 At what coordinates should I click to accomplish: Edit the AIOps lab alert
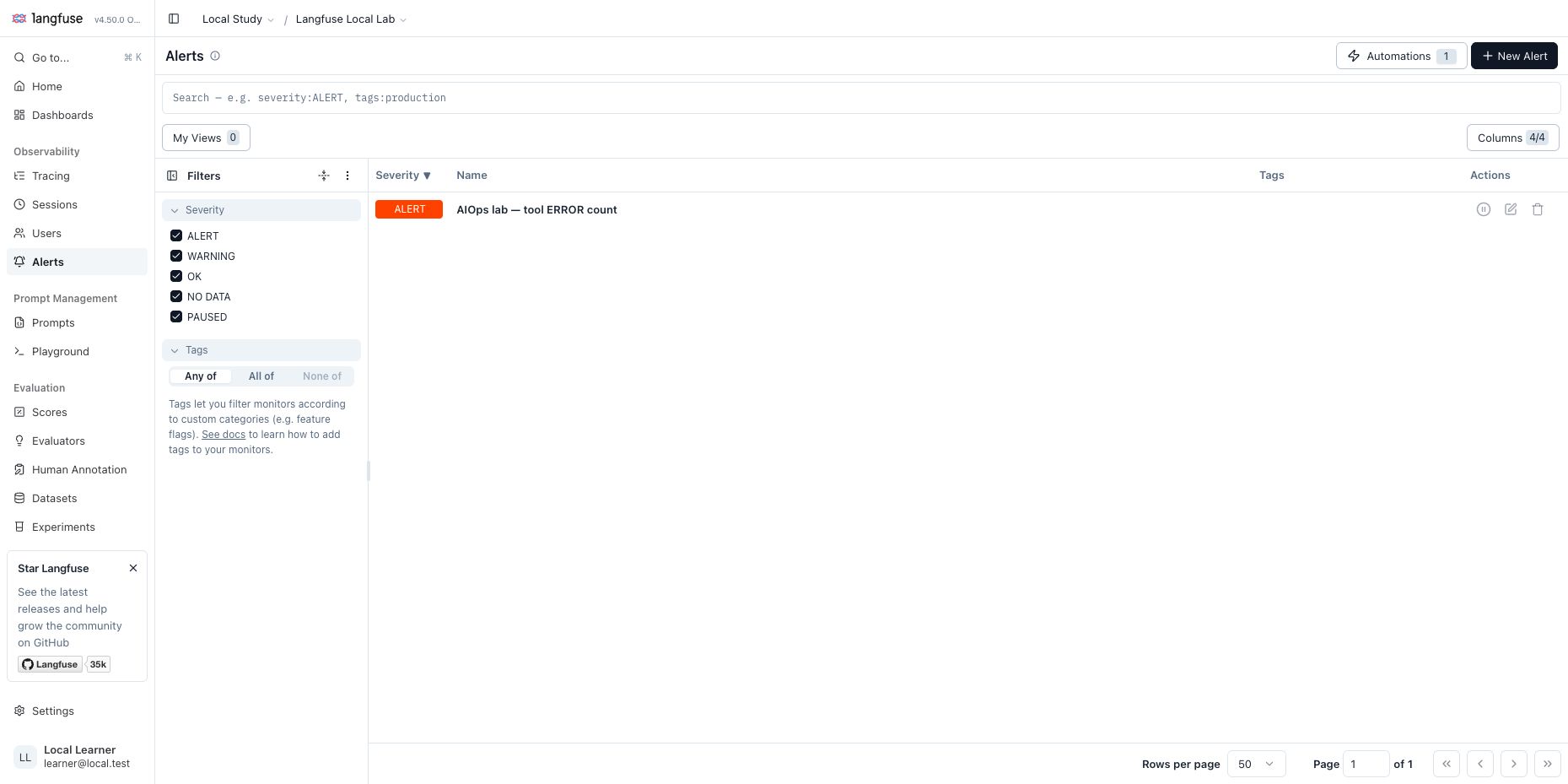click(1511, 209)
